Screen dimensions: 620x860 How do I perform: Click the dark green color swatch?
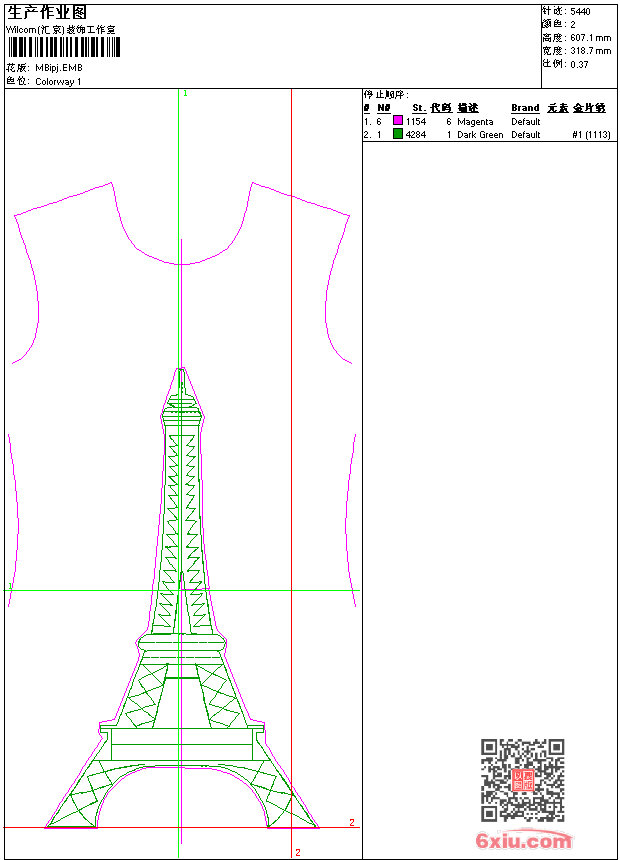pos(398,134)
